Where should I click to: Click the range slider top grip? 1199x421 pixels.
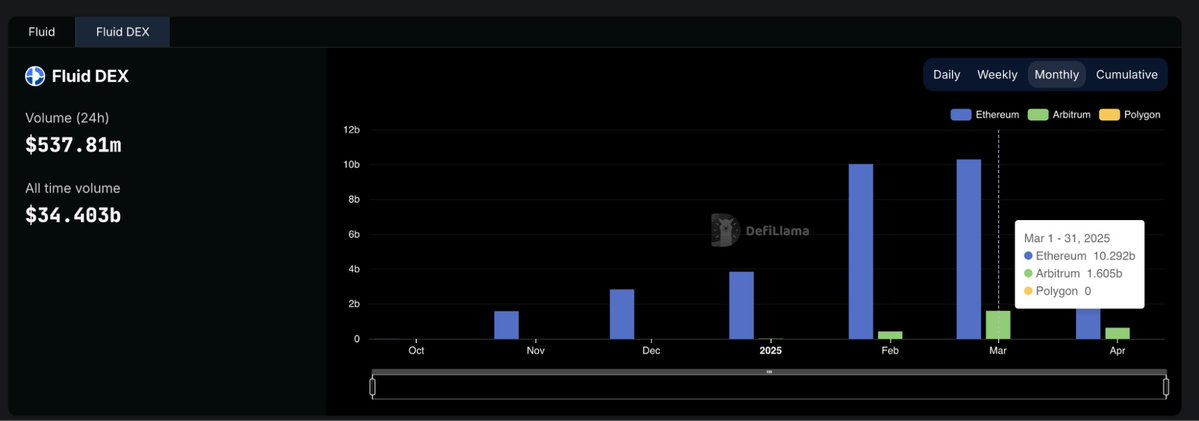pyautogui.click(x=769, y=372)
